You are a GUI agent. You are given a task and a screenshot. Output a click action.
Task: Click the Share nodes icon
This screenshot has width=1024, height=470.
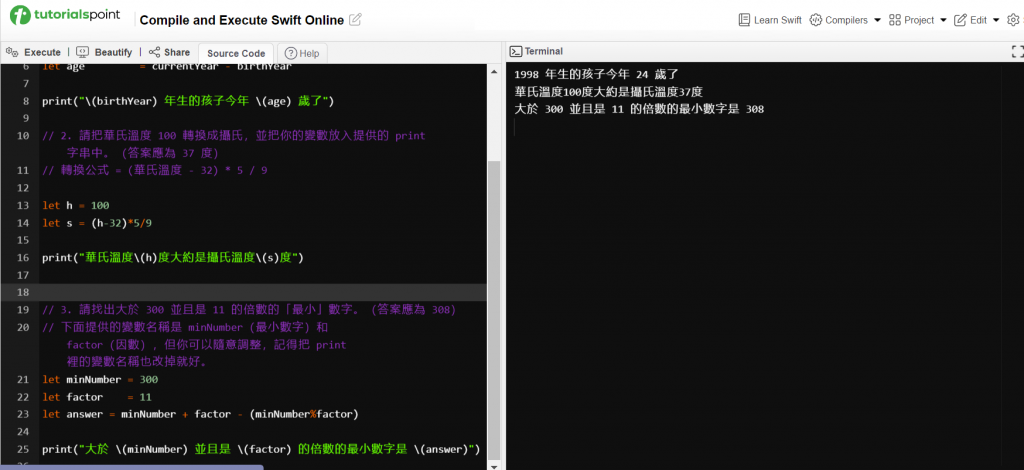click(154, 52)
